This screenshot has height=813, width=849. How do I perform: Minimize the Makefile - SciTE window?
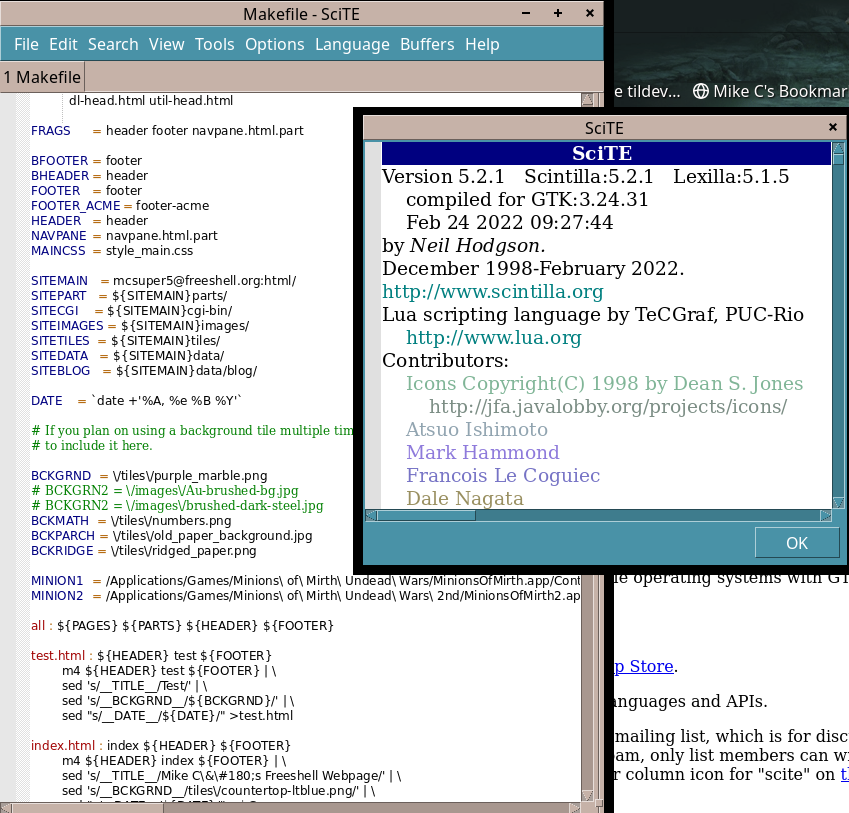[x=526, y=14]
